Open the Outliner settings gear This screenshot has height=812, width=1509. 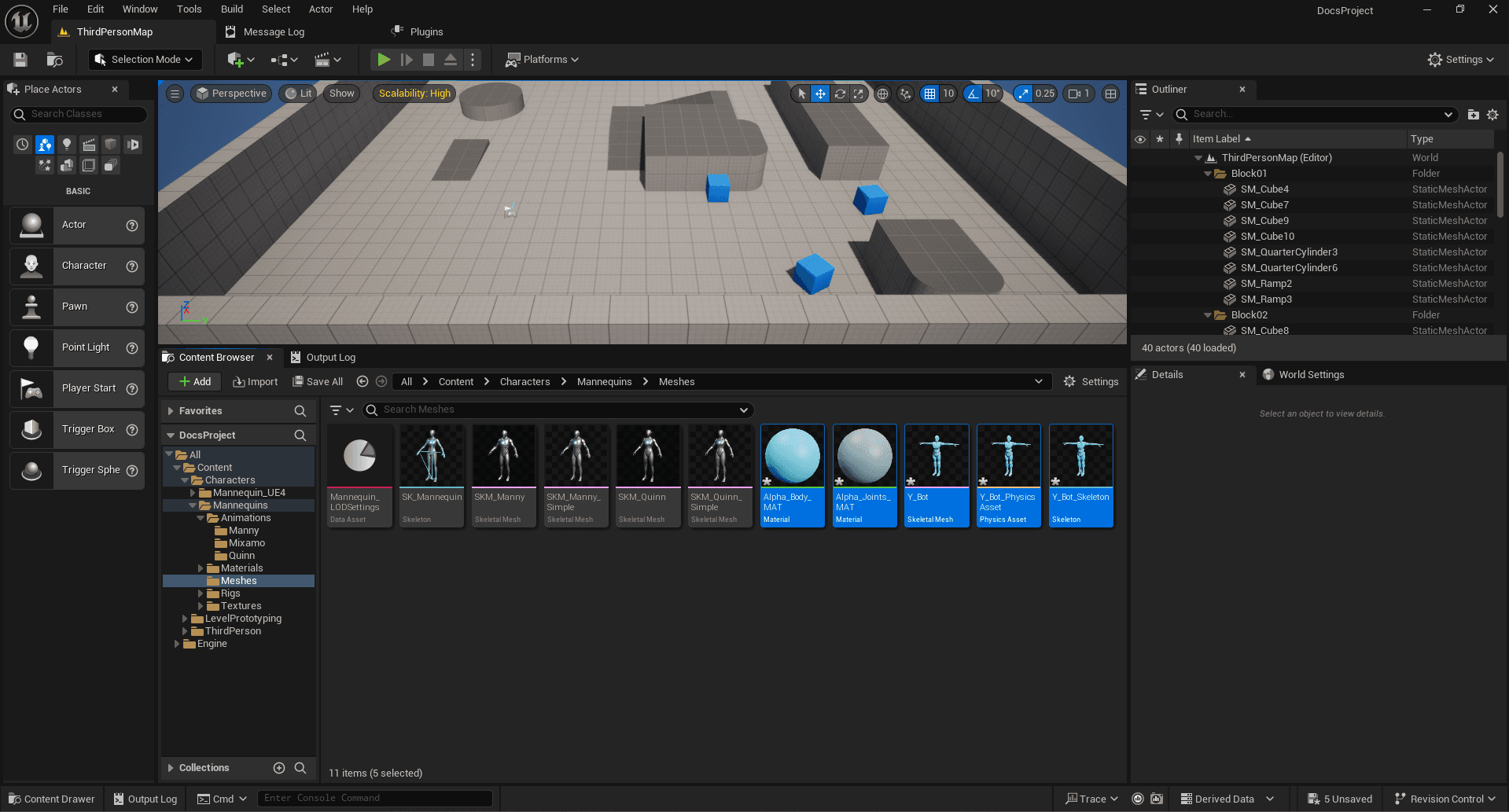click(x=1492, y=115)
